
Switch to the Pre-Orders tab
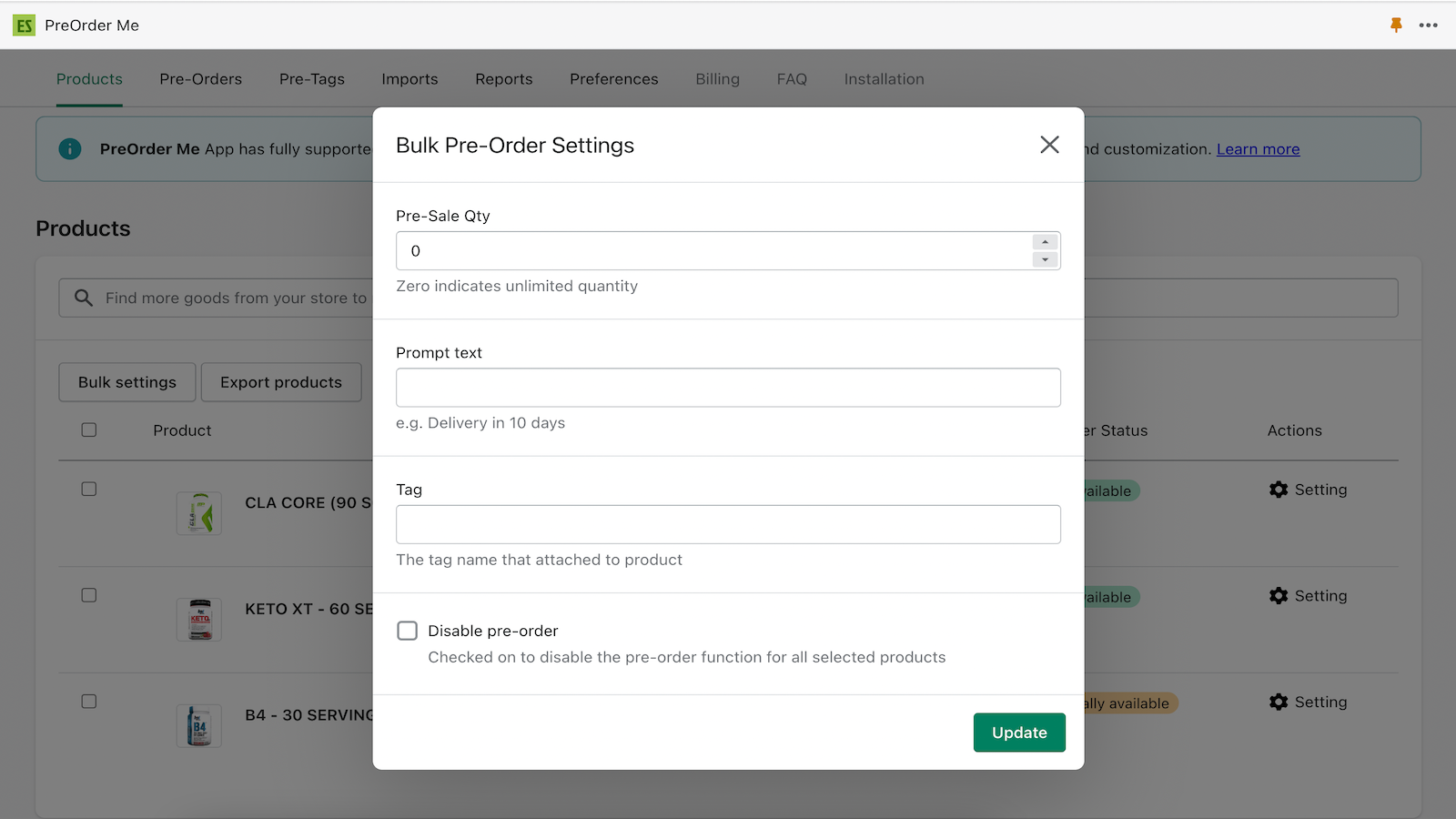tap(200, 79)
